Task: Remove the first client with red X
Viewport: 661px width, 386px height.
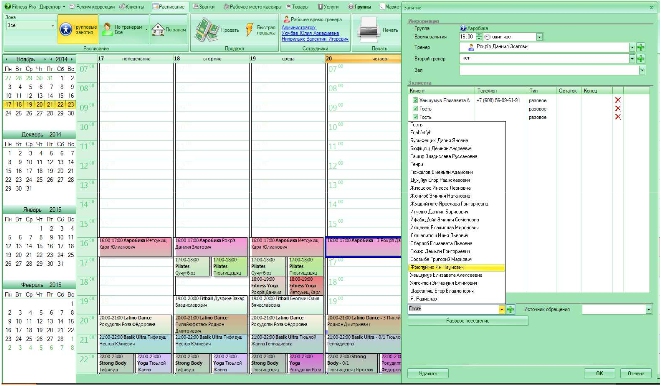Action: (618, 100)
